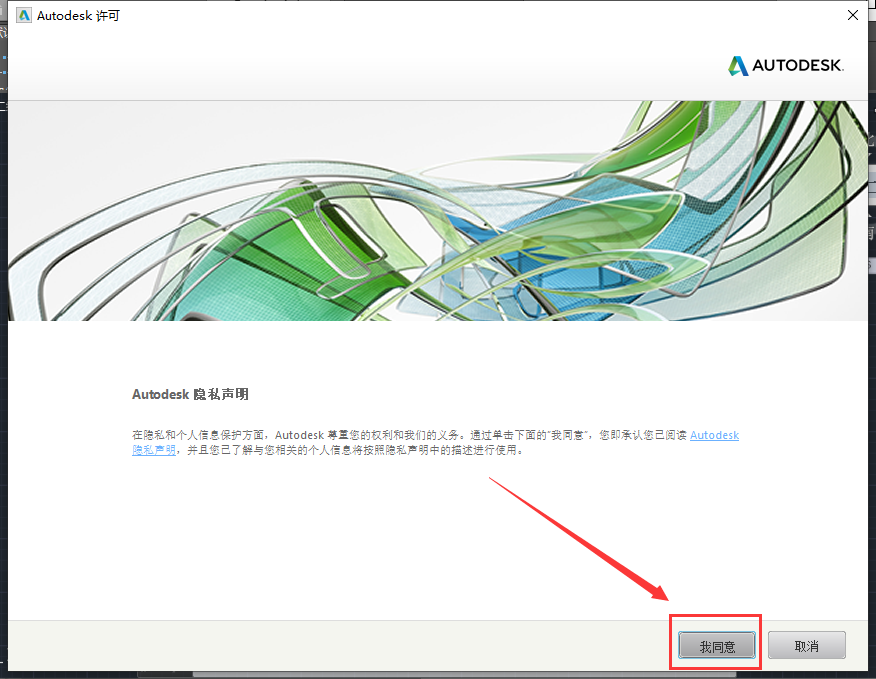Screen dimensions: 876x679
Task: Click the privacy paragraph starting with 在隐私和个人信息
Action: (400, 436)
